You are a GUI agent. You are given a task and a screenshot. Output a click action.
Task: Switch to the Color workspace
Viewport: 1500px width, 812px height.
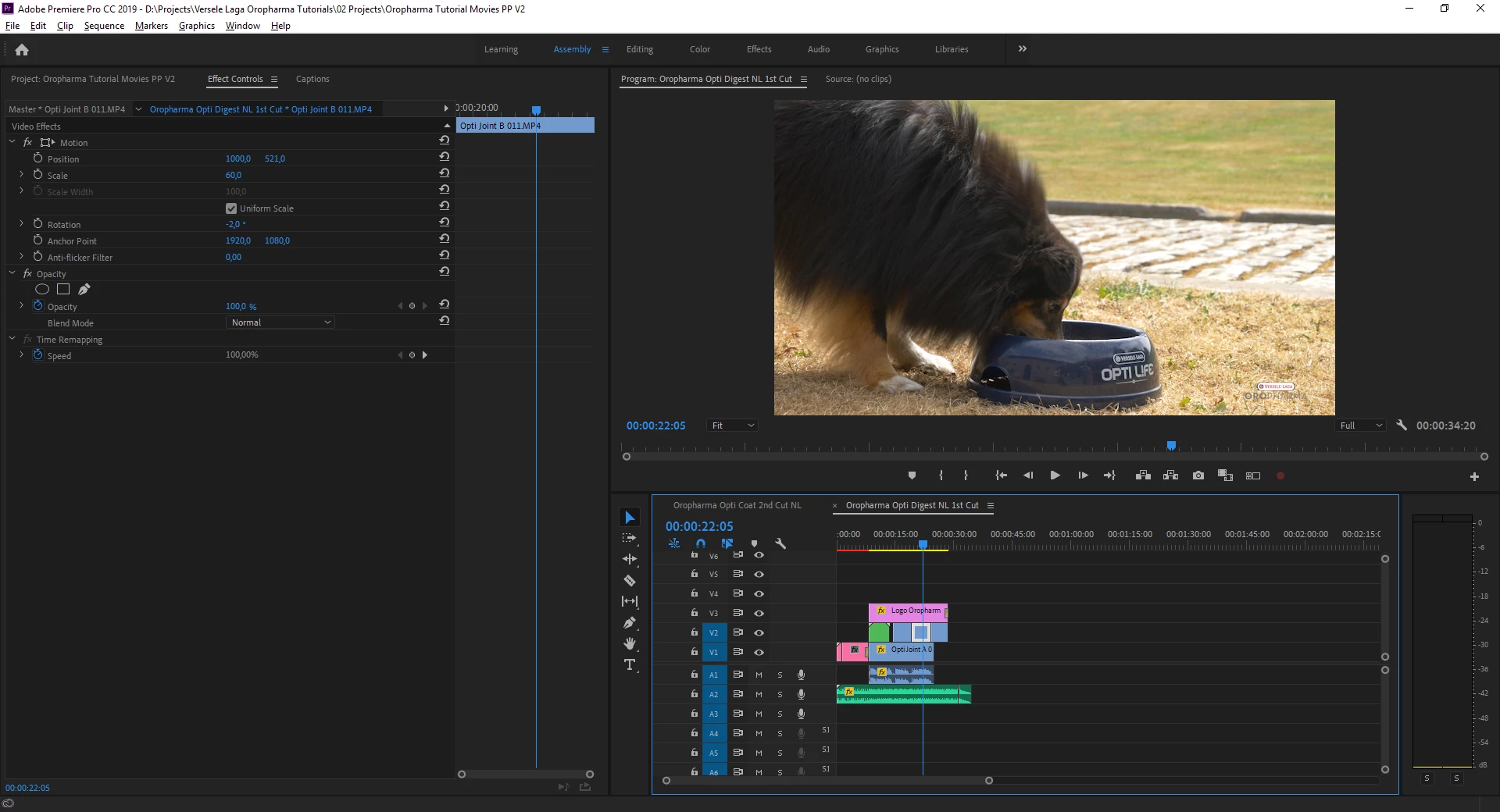(700, 49)
